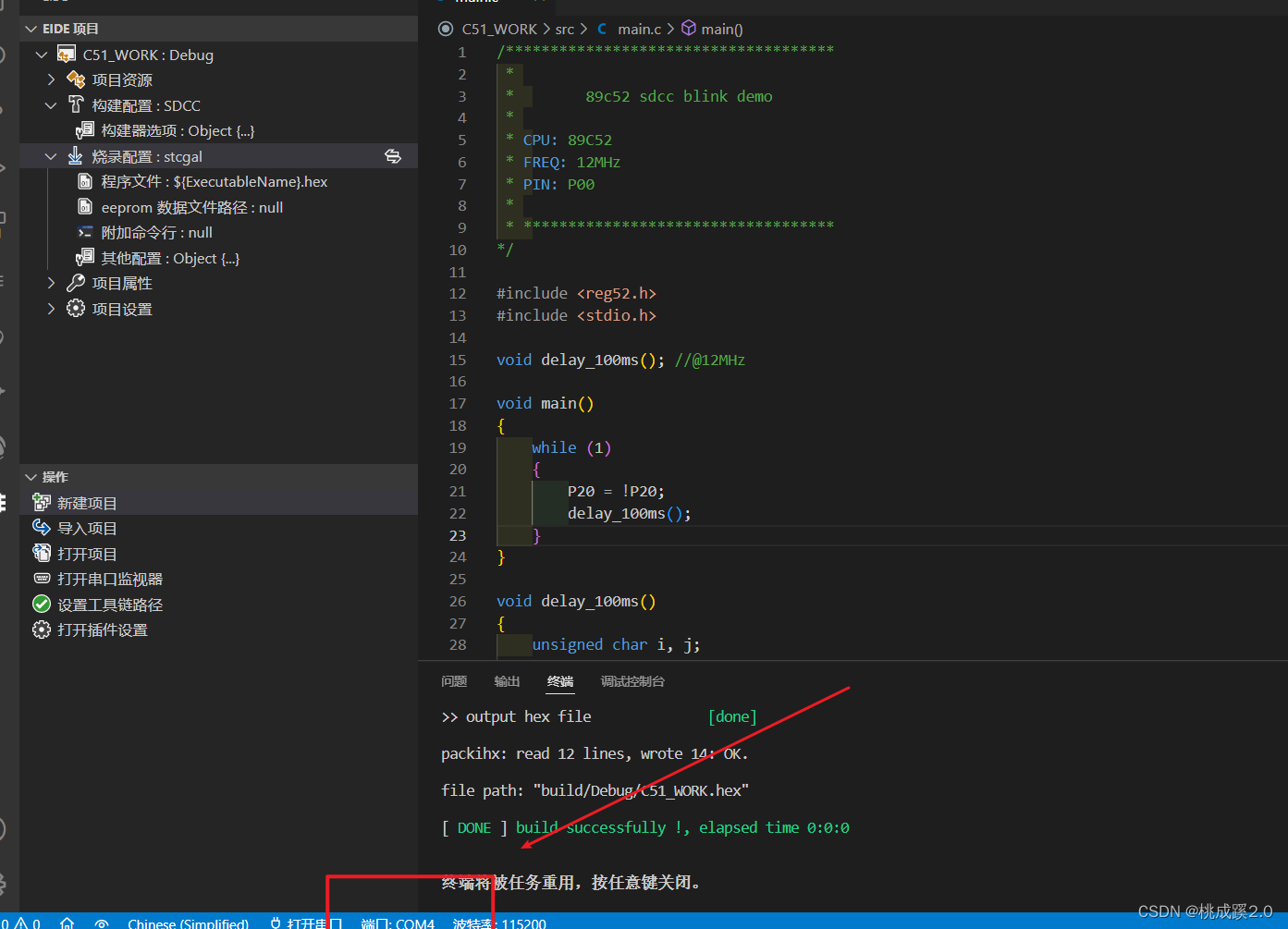Collapse the EIDE 项目 section
Viewport: 1288px width, 929px height.
coord(31,29)
